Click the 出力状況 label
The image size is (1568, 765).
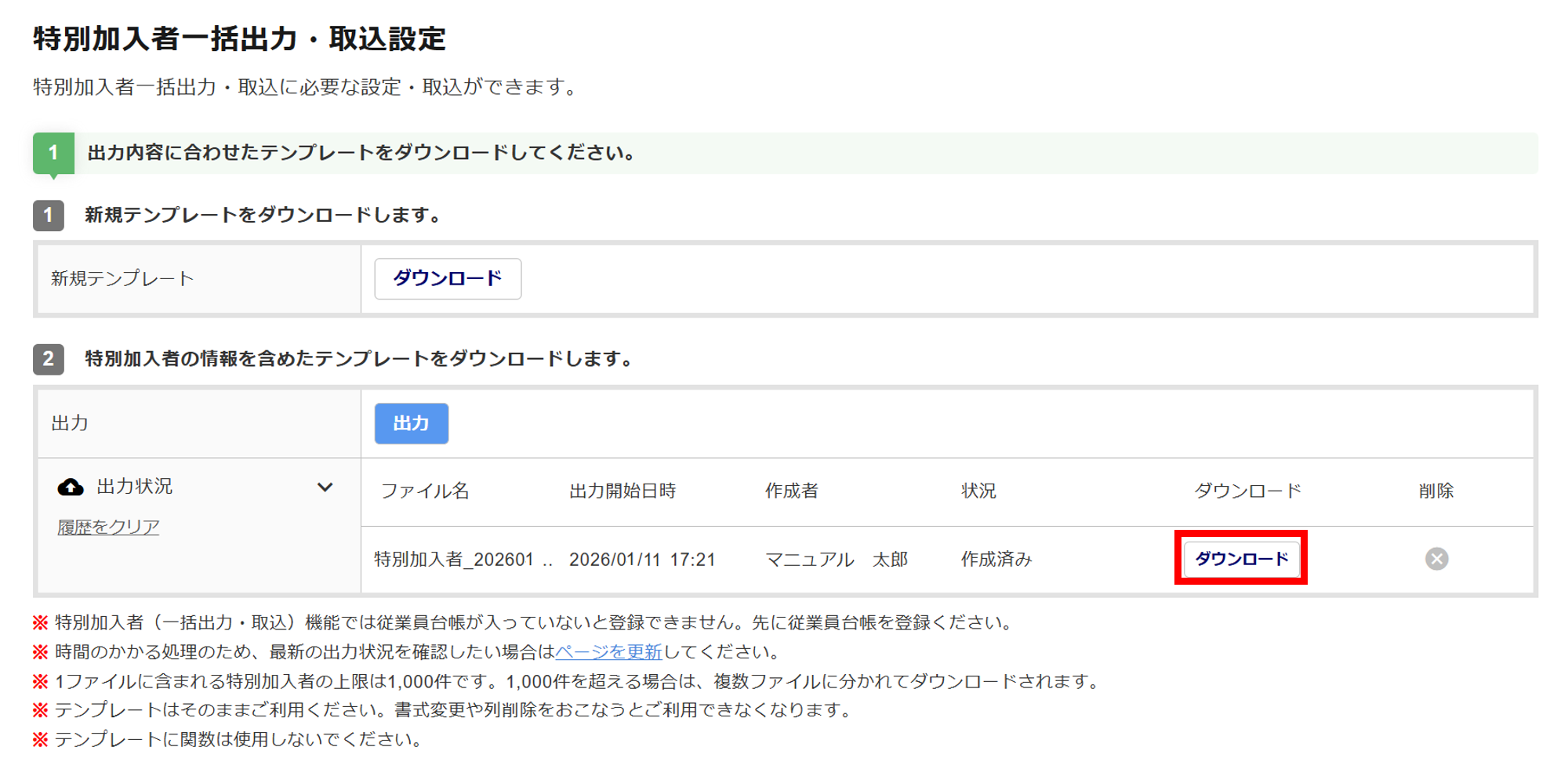(134, 487)
